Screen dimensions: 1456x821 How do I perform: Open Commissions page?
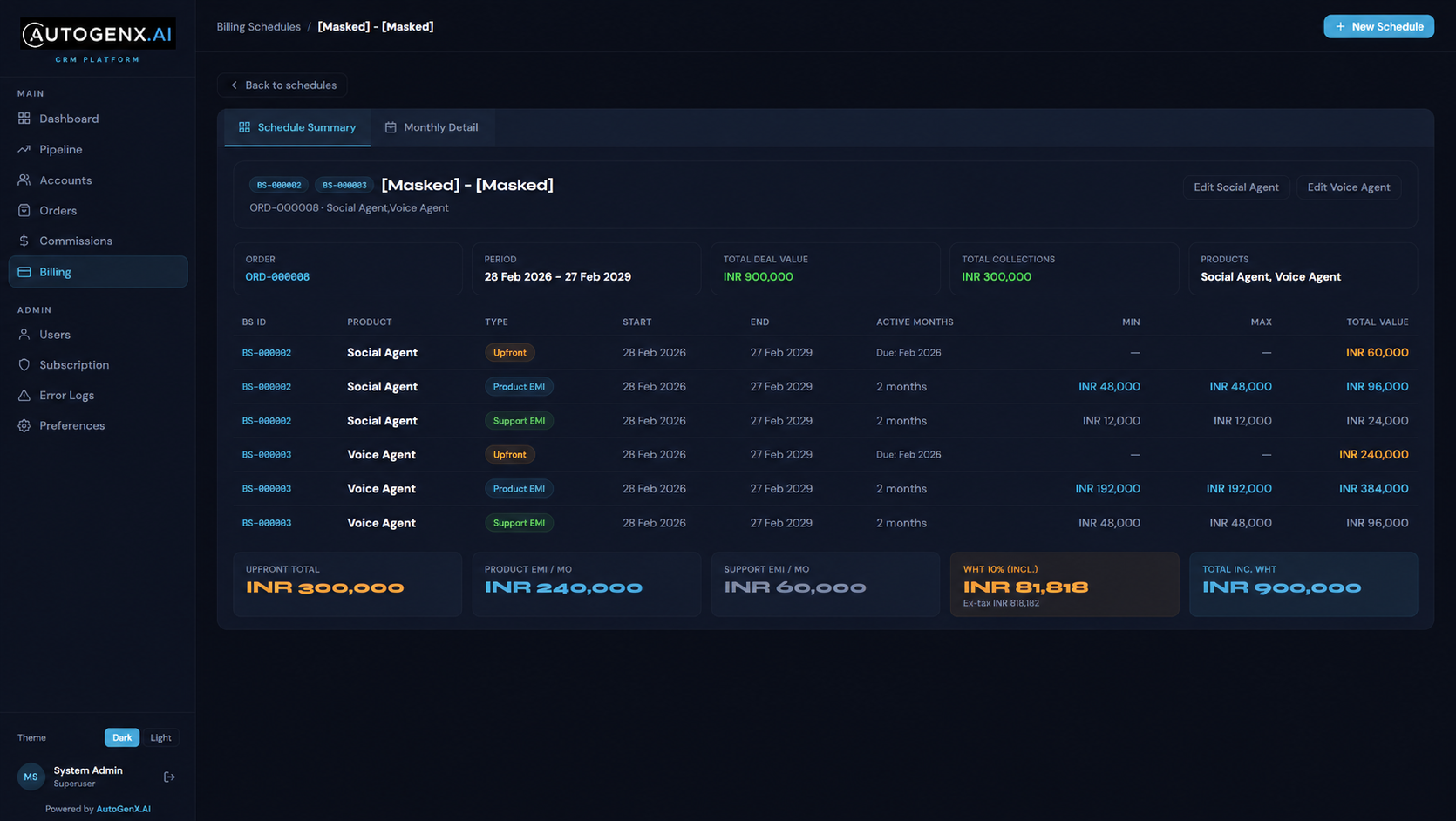pos(98,241)
